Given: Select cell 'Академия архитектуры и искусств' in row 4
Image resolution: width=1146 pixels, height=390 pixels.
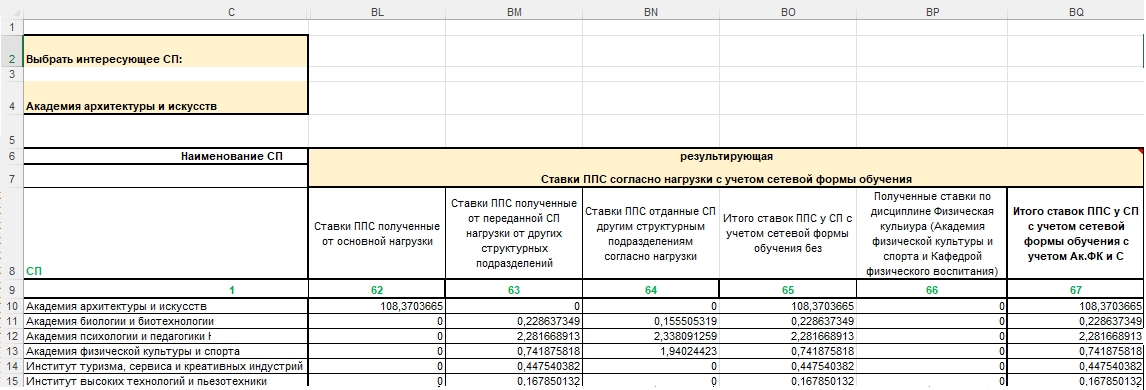Looking at the screenshot, I should point(166,98).
